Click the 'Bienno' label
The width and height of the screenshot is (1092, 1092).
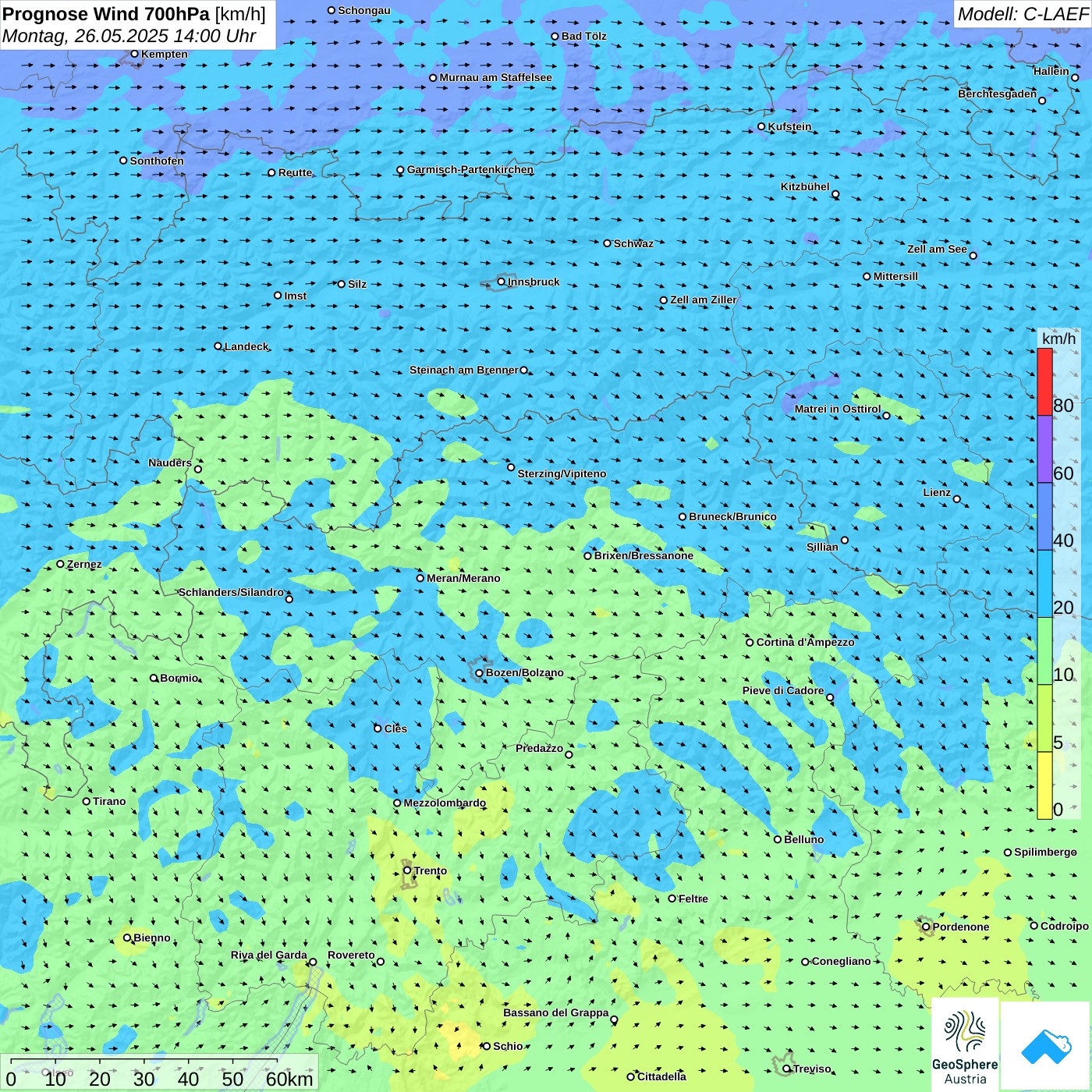(151, 938)
